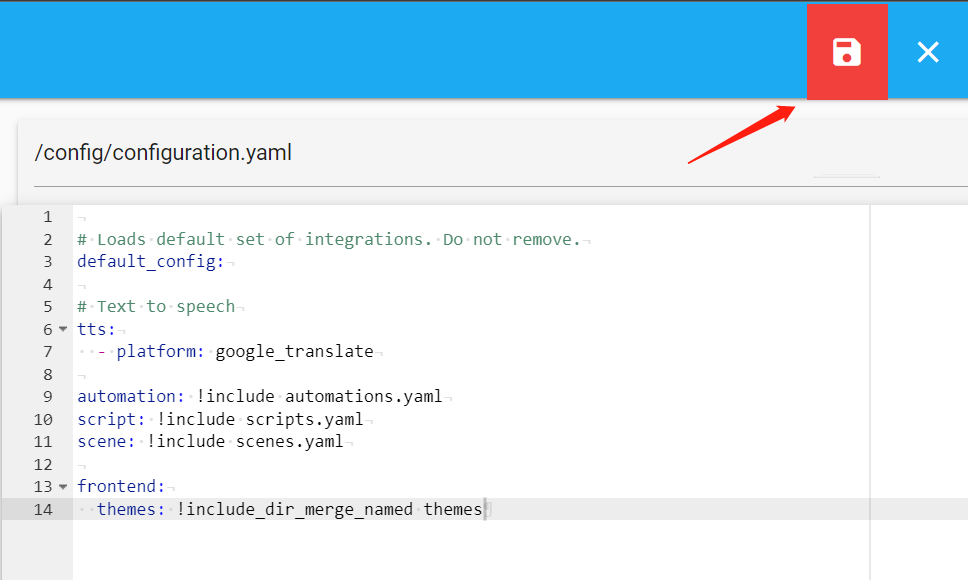Select line number 2 in the gutter
This screenshot has width=968, height=580.
click(48, 239)
